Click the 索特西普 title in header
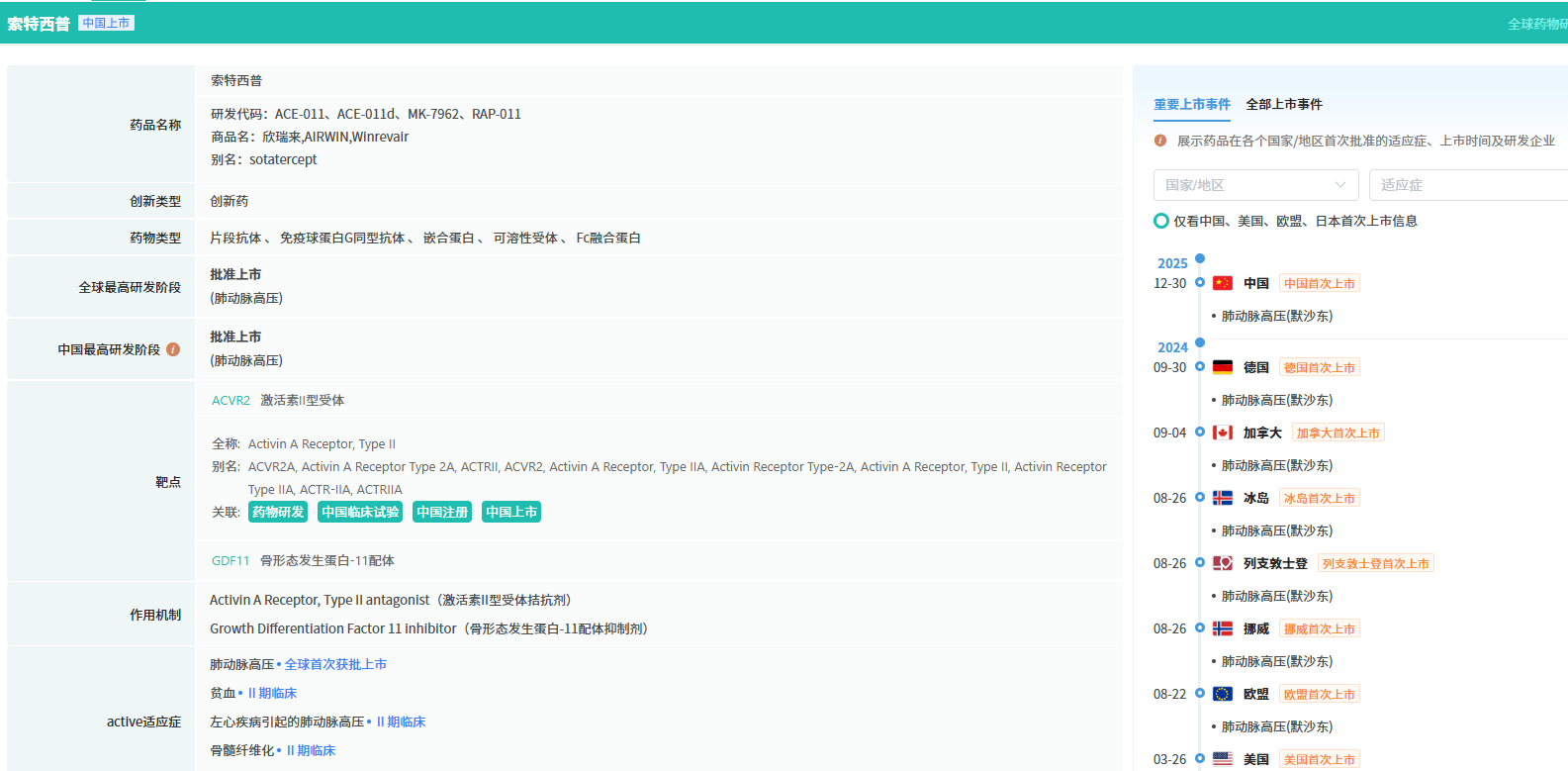1568x771 pixels. pos(39,24)
